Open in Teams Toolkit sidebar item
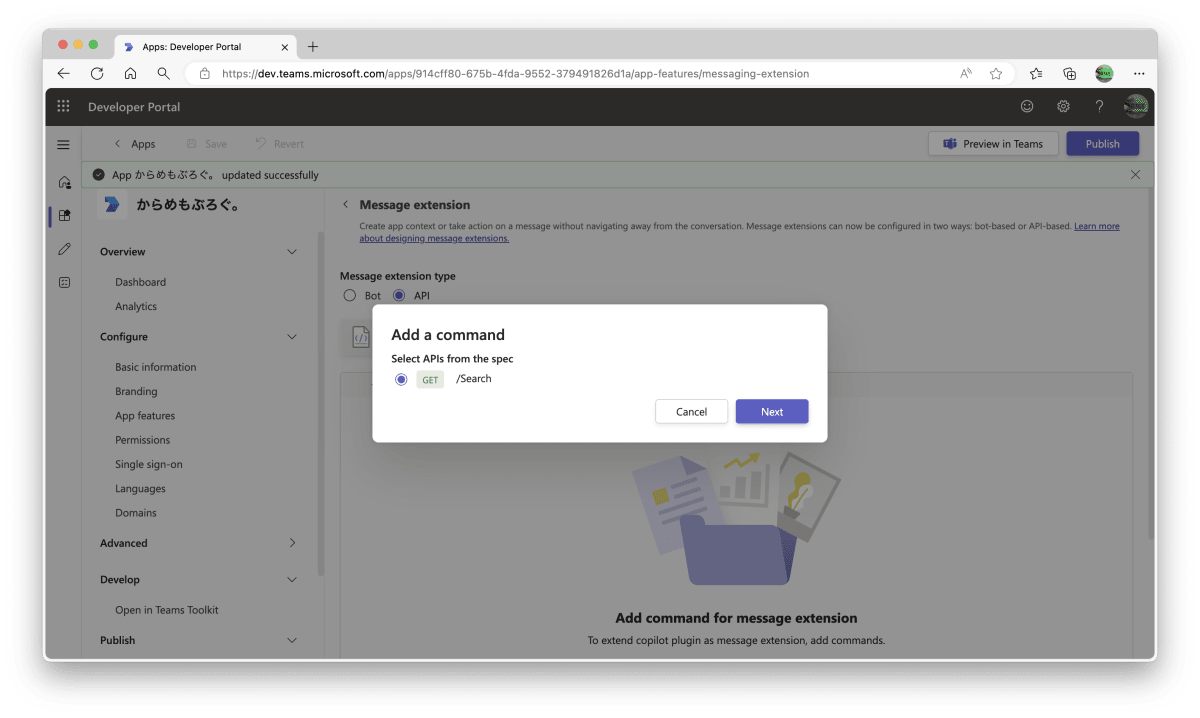 167,610
